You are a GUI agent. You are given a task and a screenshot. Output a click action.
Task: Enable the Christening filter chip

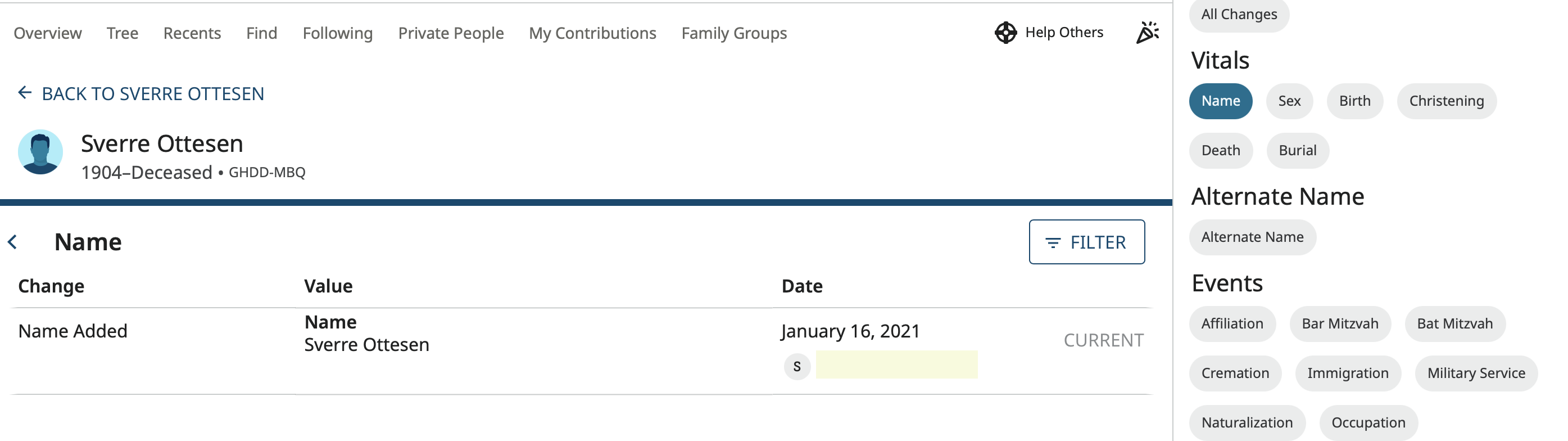pyautogui.click(x=1446, y=101)
